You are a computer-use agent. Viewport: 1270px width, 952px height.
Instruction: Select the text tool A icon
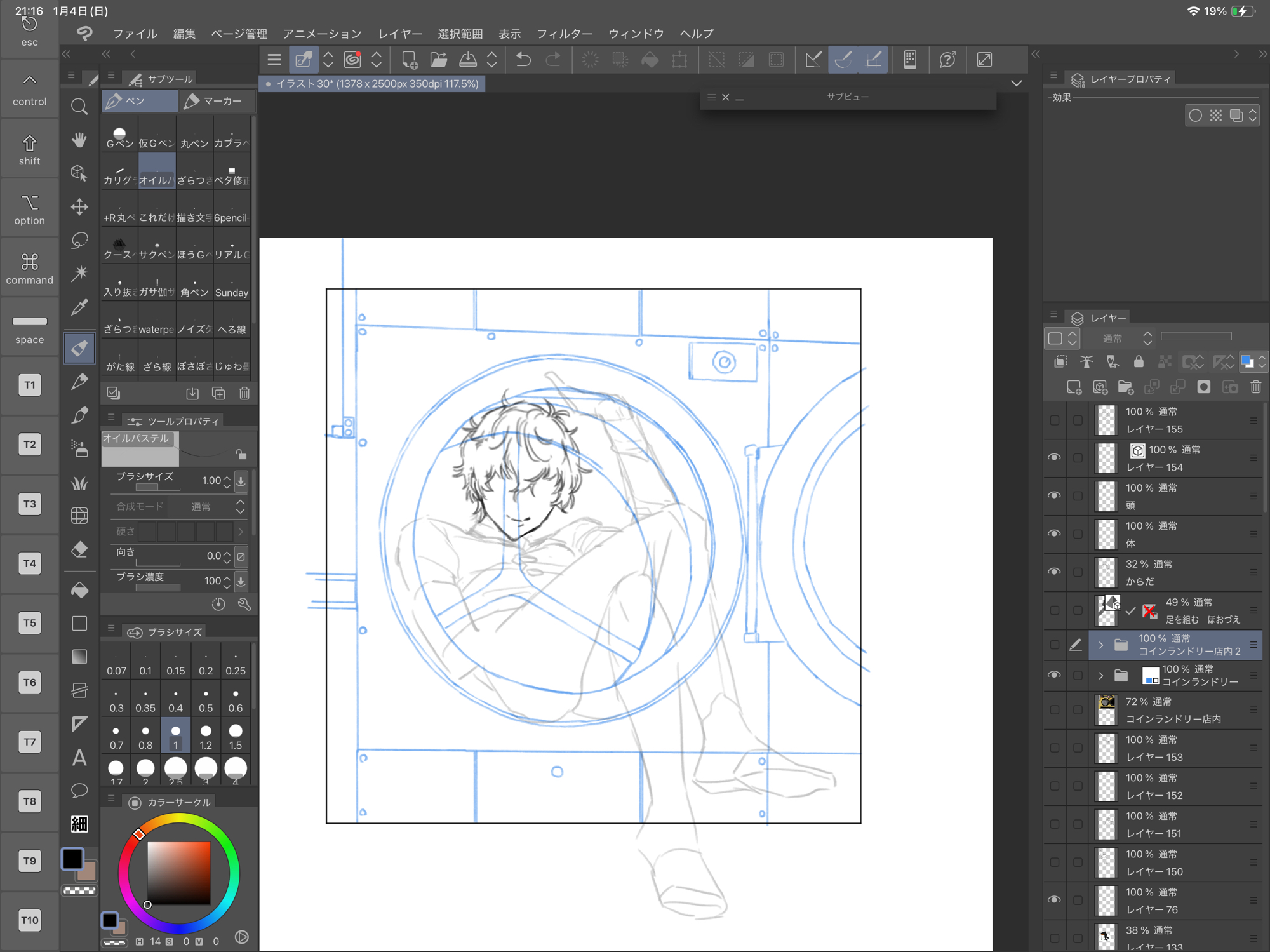[x=79, y=757]
